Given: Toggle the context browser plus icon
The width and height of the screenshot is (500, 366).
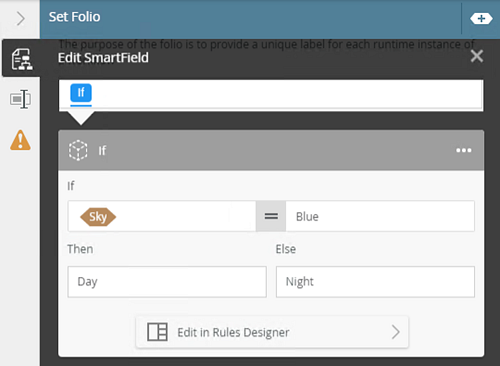Looking at the screenshot, I should [x=481, y=19].
